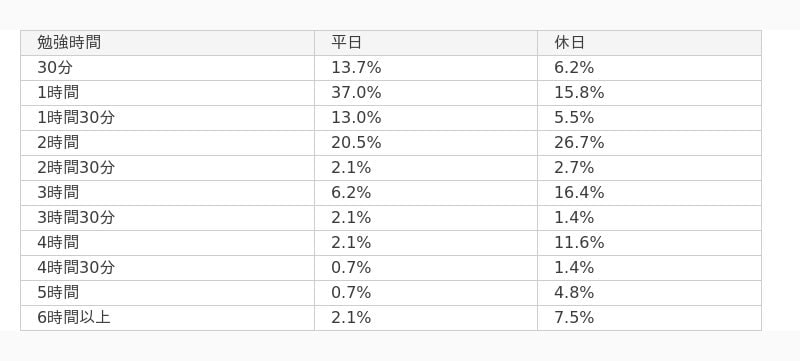Click the 4.8% holiday cell

click(x=649, y=293)
